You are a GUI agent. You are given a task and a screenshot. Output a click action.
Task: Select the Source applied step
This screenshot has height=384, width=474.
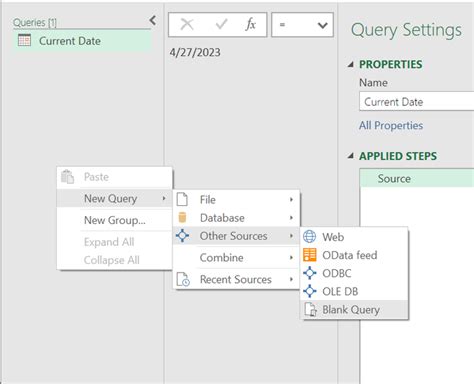coord(417,178)
